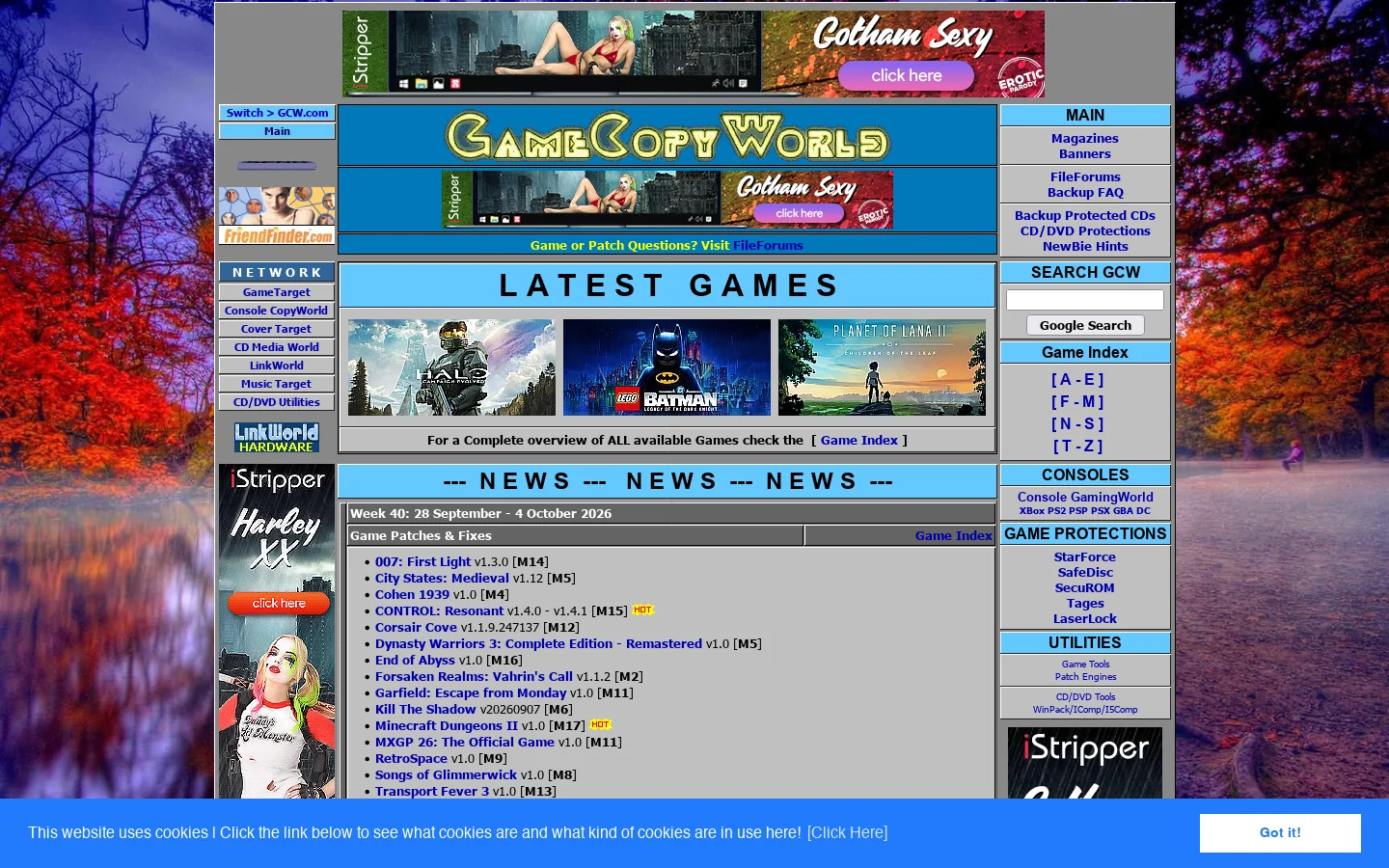
Task: Click the Gotham Sexy top banner ad
Action: click(x=694, y=54)
